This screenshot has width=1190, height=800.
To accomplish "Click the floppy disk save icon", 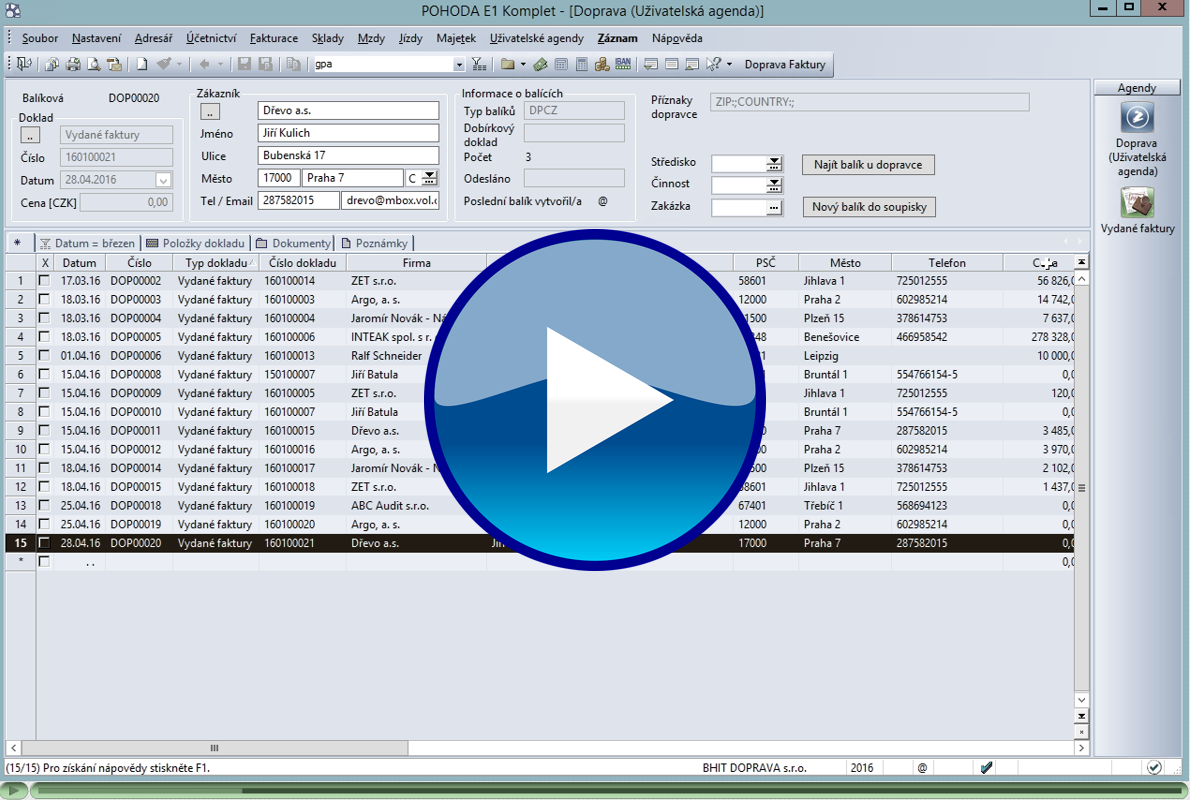I will tap(244, 65).
